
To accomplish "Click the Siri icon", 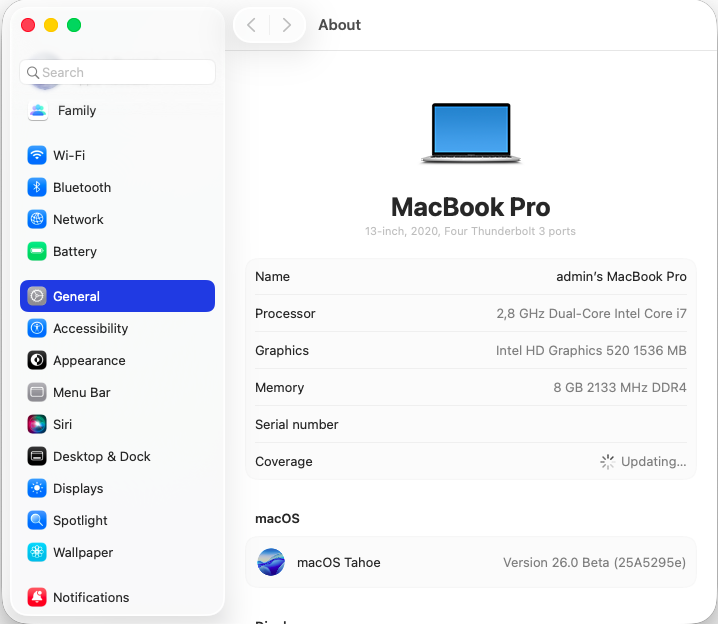I will tap(37, 424).
